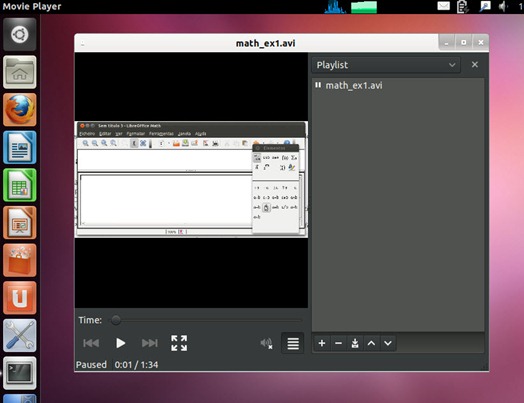Open the Playlist sidebar dropdown

coord(386,65)
